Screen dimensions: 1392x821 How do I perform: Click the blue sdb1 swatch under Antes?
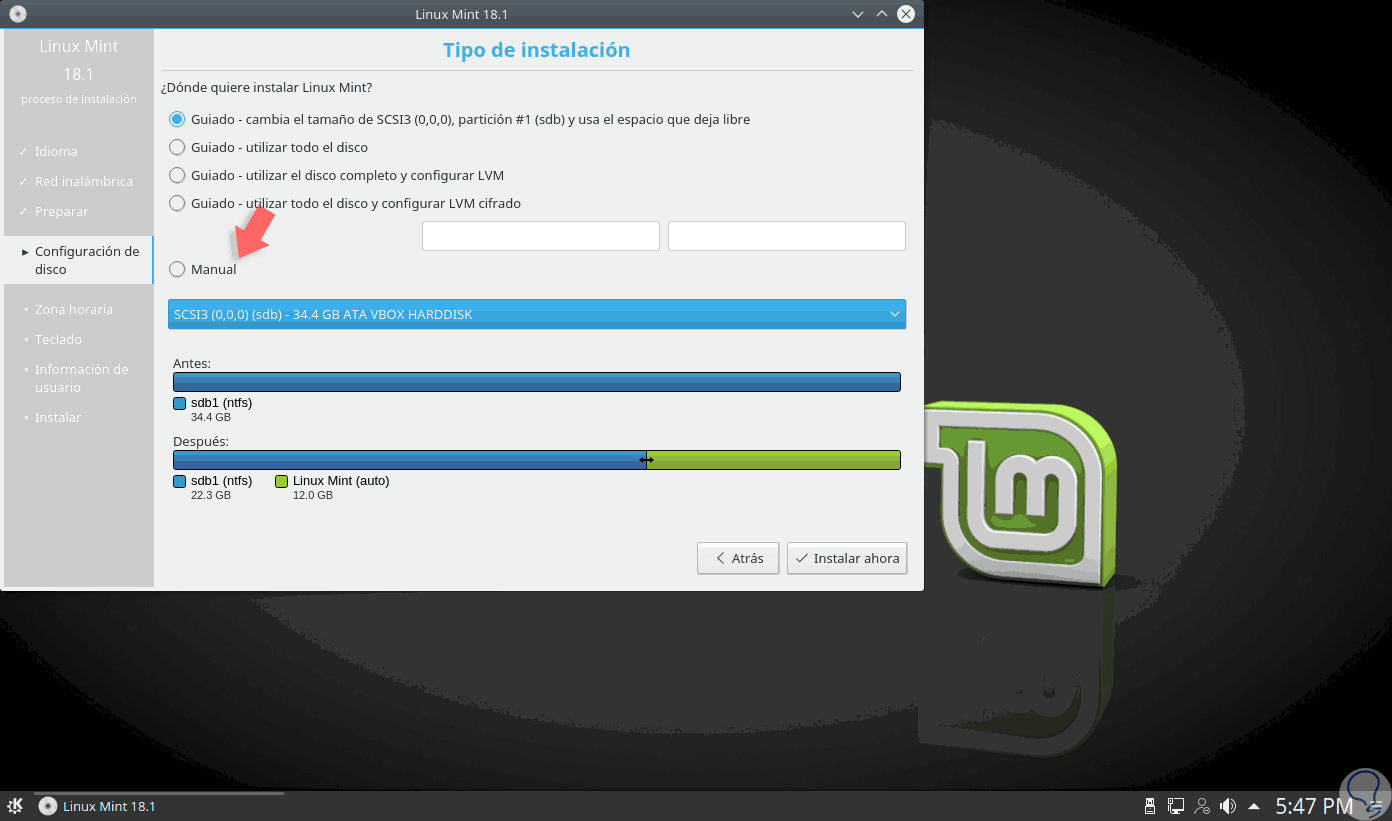click(x=179, y=403)
